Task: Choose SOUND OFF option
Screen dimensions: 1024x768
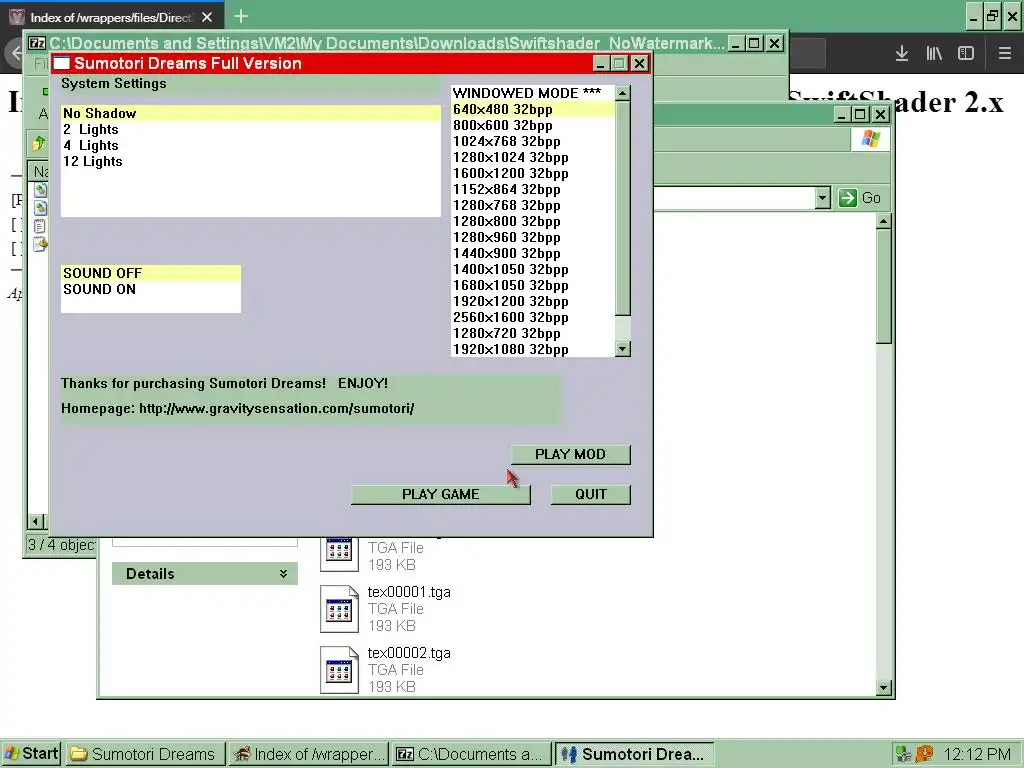Action: tap(151, 273)
